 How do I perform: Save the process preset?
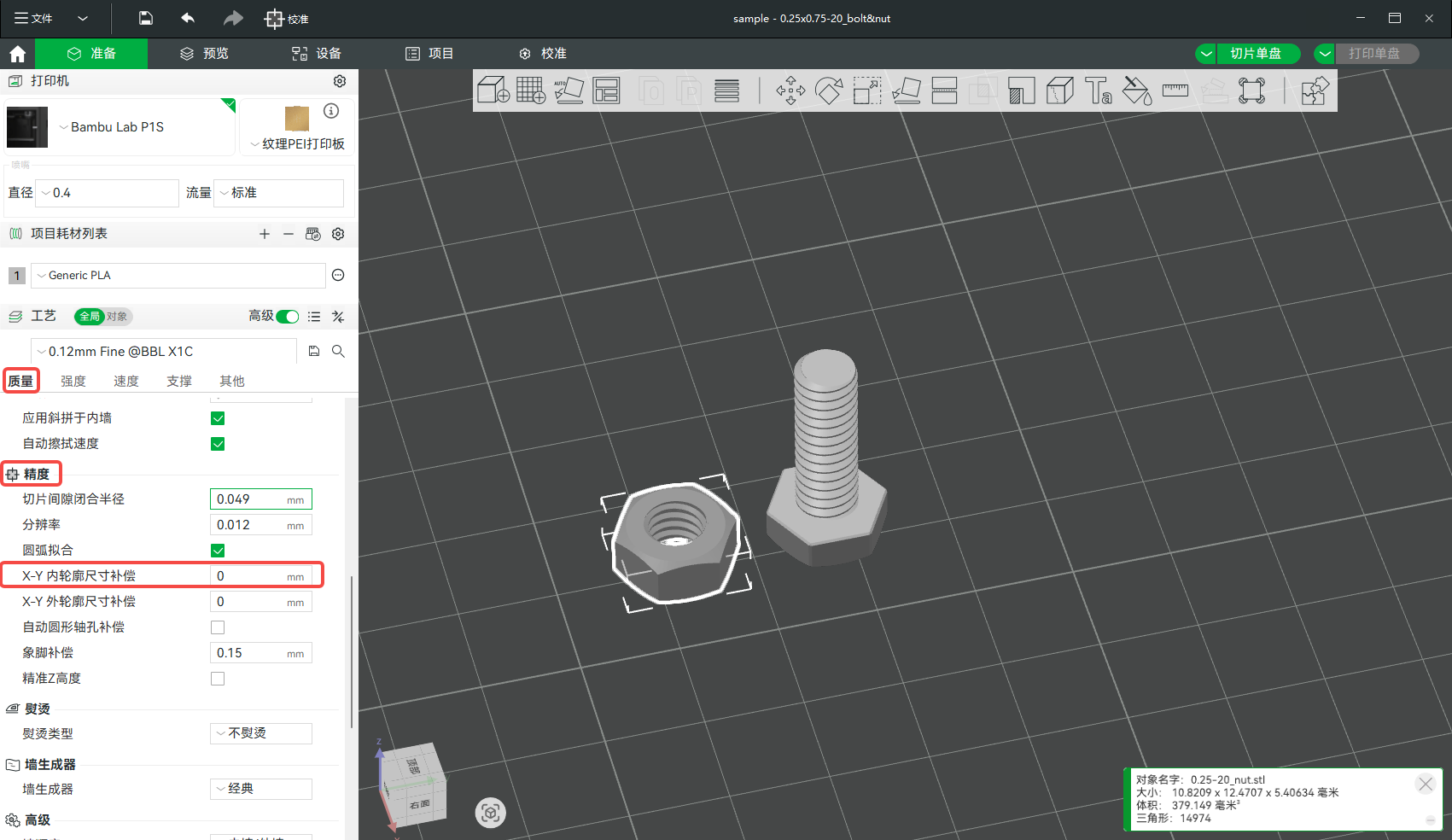click(x=314, y=351)
